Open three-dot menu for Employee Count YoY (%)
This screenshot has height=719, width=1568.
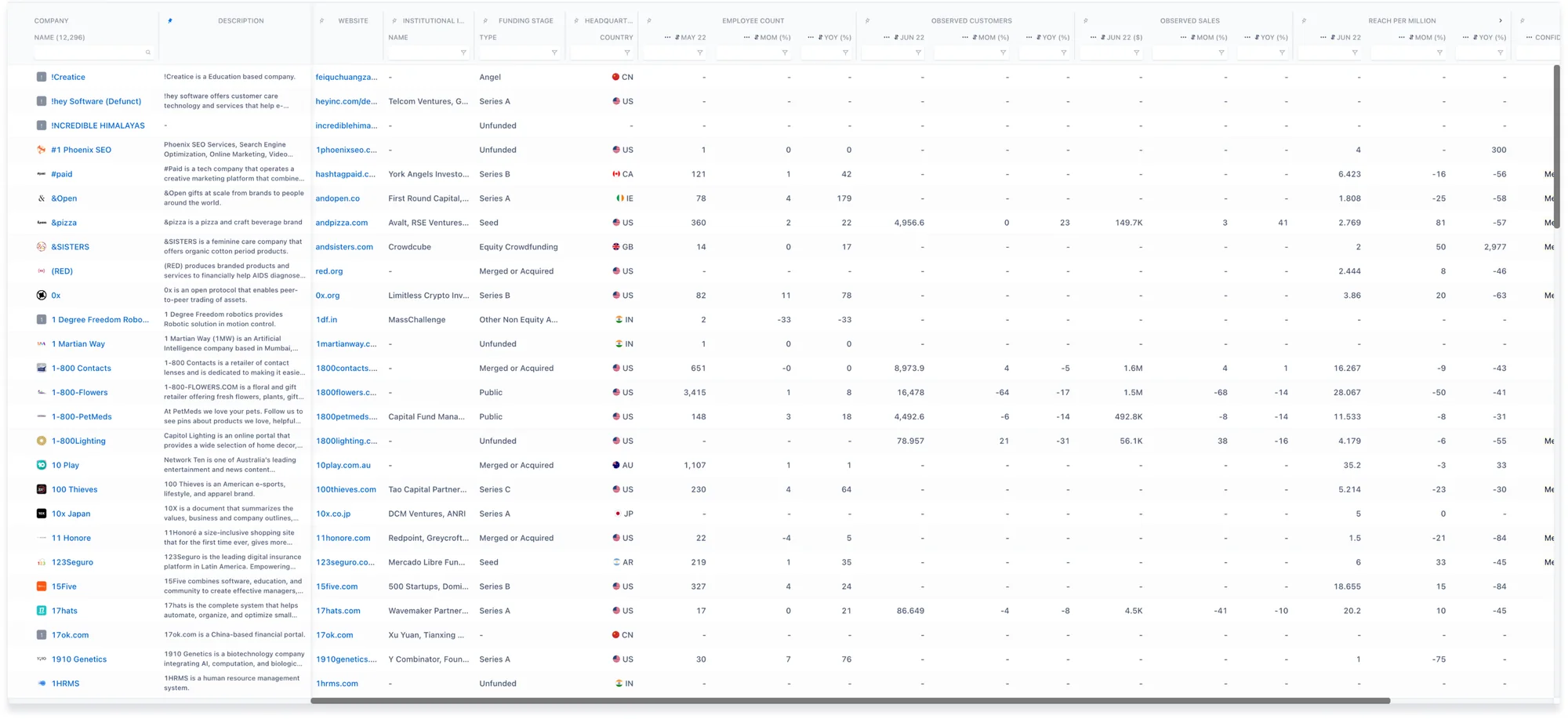[x=811, y=38]
